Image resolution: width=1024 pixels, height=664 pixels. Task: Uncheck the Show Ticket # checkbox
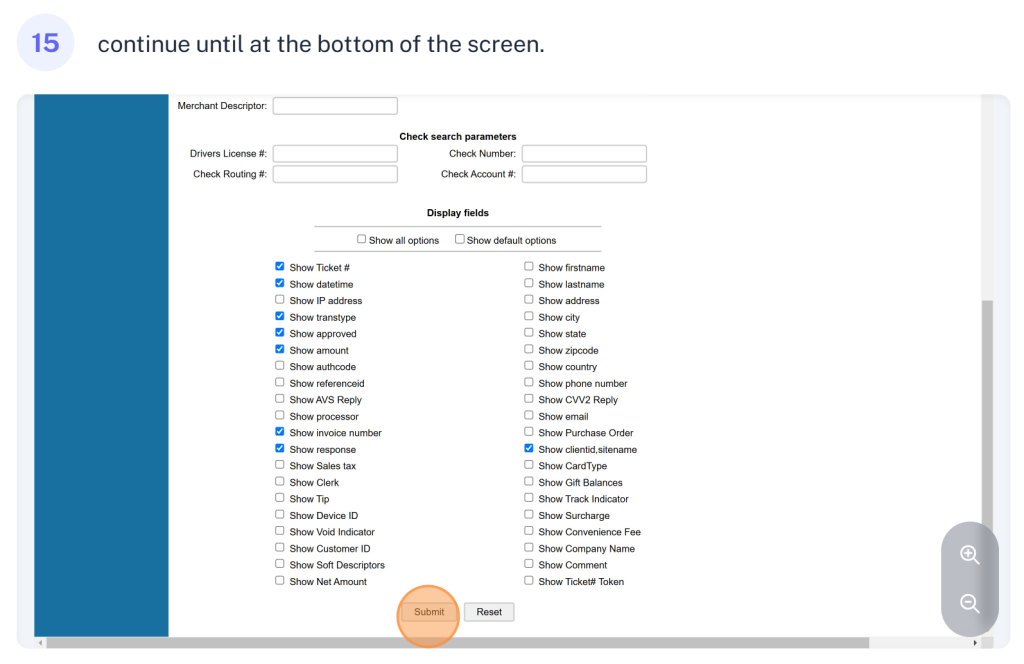click(x=280, y=267)
